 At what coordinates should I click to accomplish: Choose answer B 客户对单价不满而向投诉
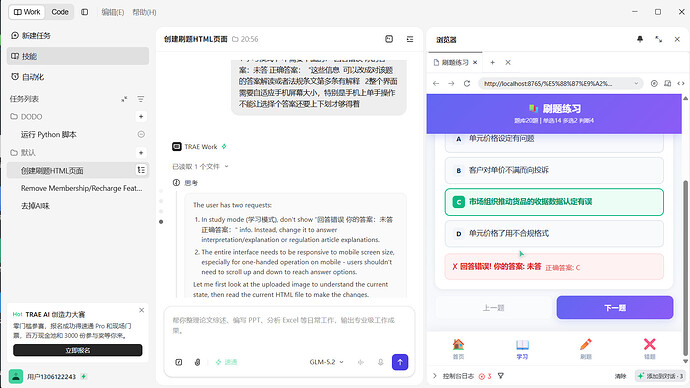(x=554, y=170)
